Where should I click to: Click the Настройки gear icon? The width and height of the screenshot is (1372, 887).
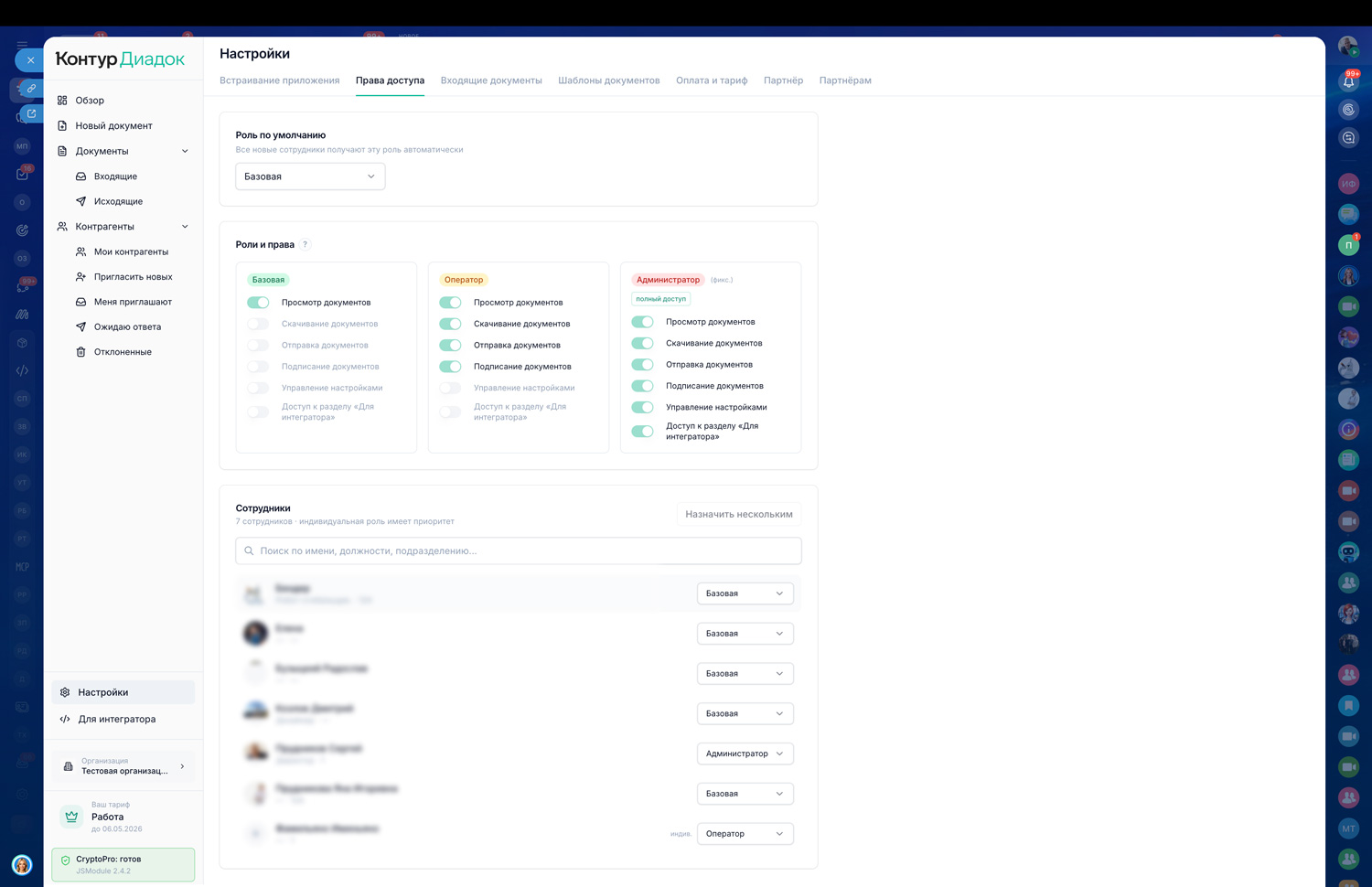65,692
